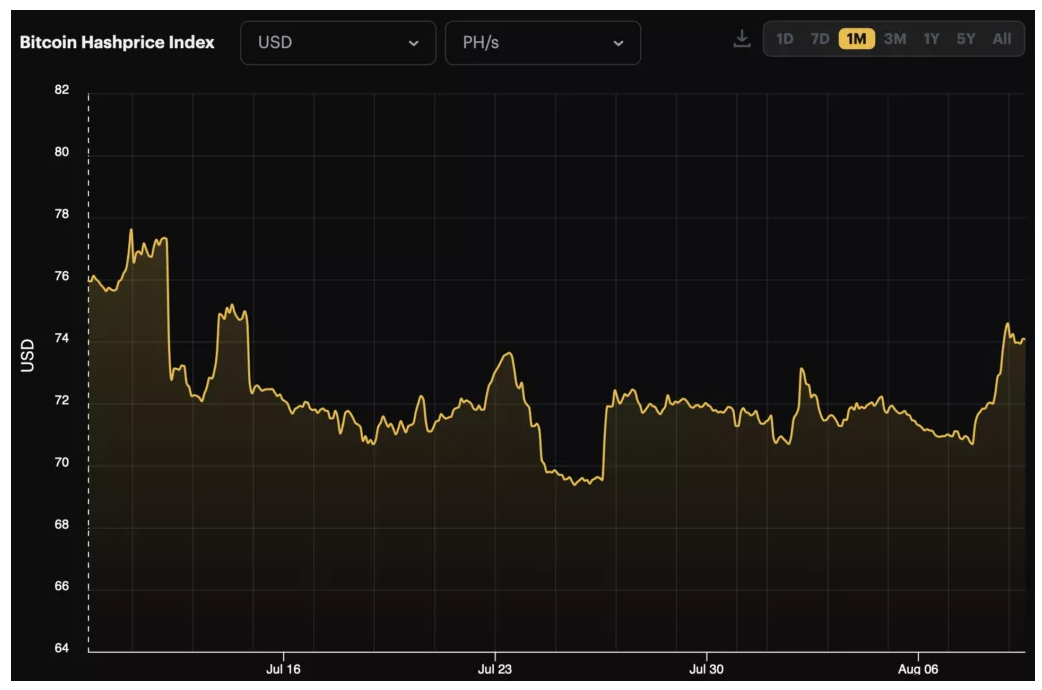Switch to the 7D time range
This screenshot has width=1042, height=690.
[x=820, y=39]
